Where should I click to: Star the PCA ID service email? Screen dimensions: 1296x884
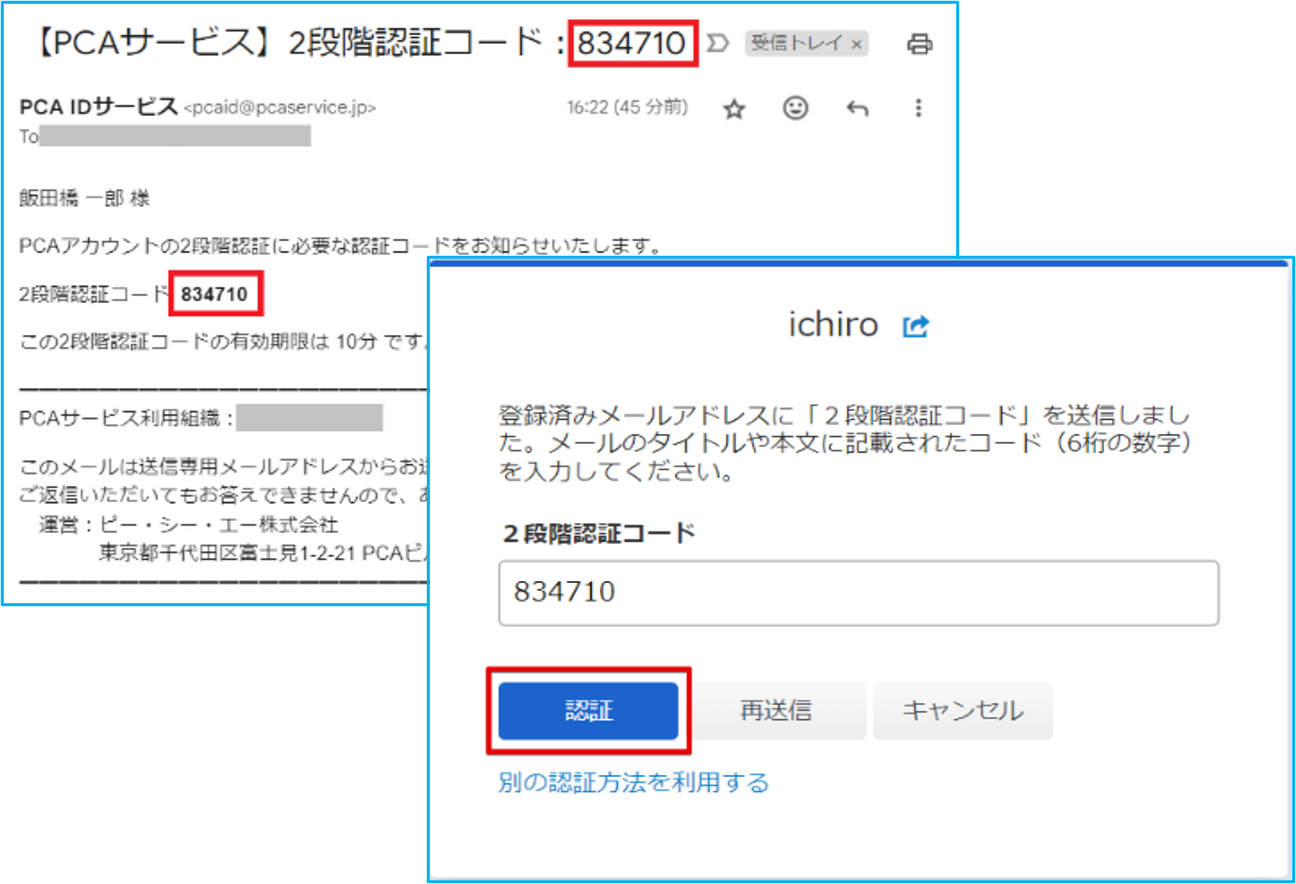point(735,109)
